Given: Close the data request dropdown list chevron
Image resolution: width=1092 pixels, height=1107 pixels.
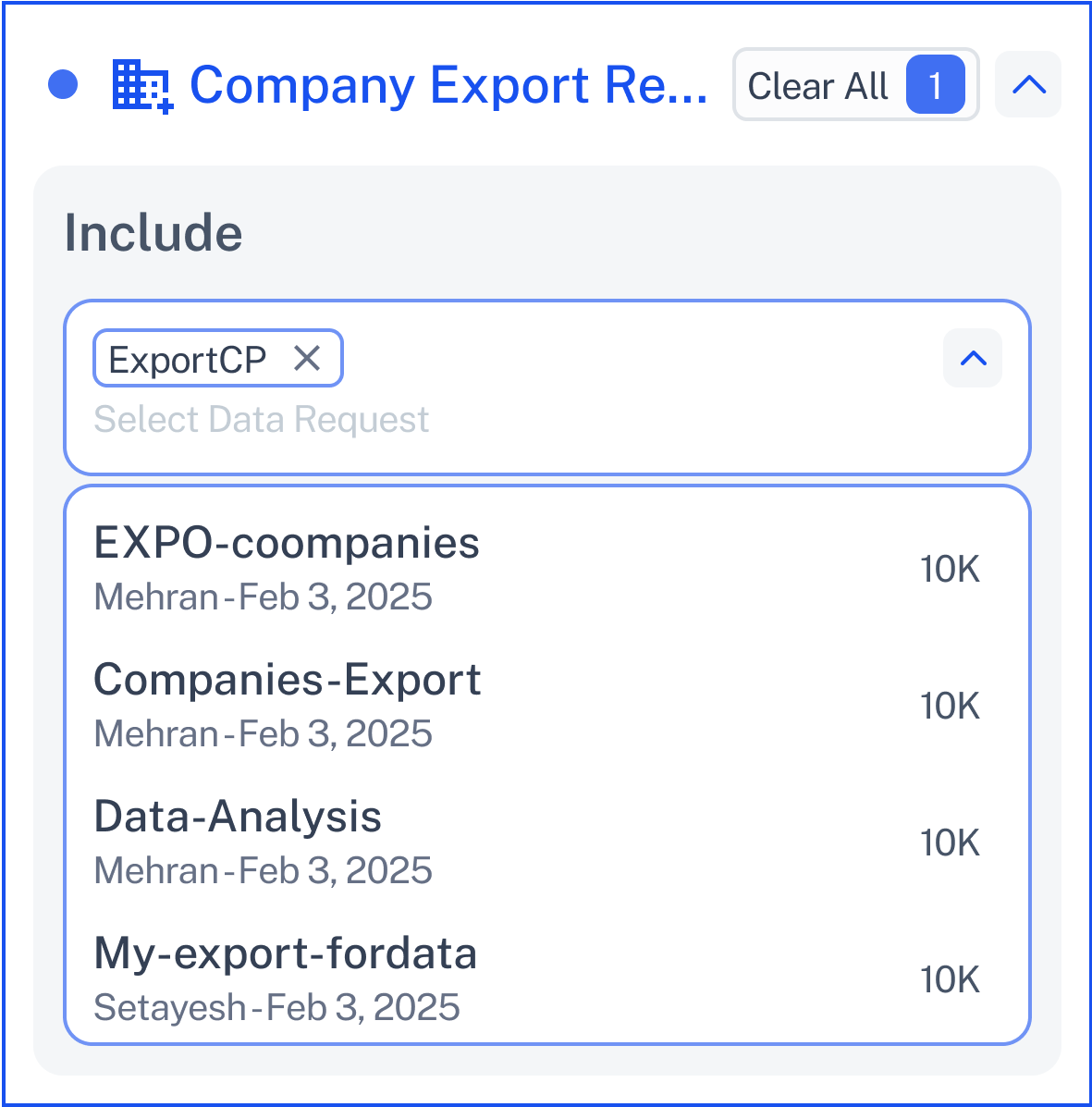Looking at the screenshot, I should click(973, 358).
